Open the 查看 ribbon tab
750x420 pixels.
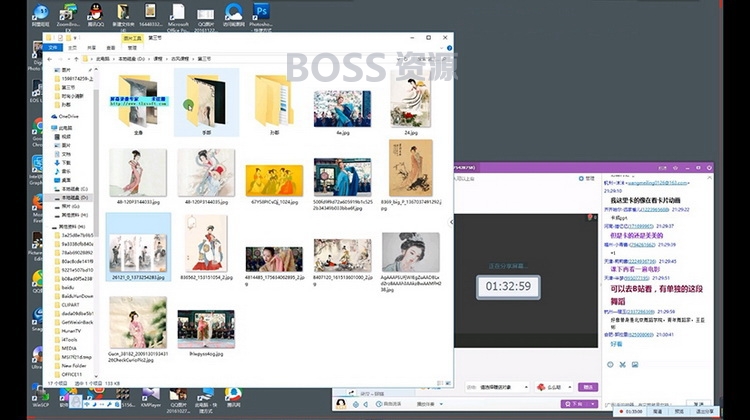click(x=110, y=48)
